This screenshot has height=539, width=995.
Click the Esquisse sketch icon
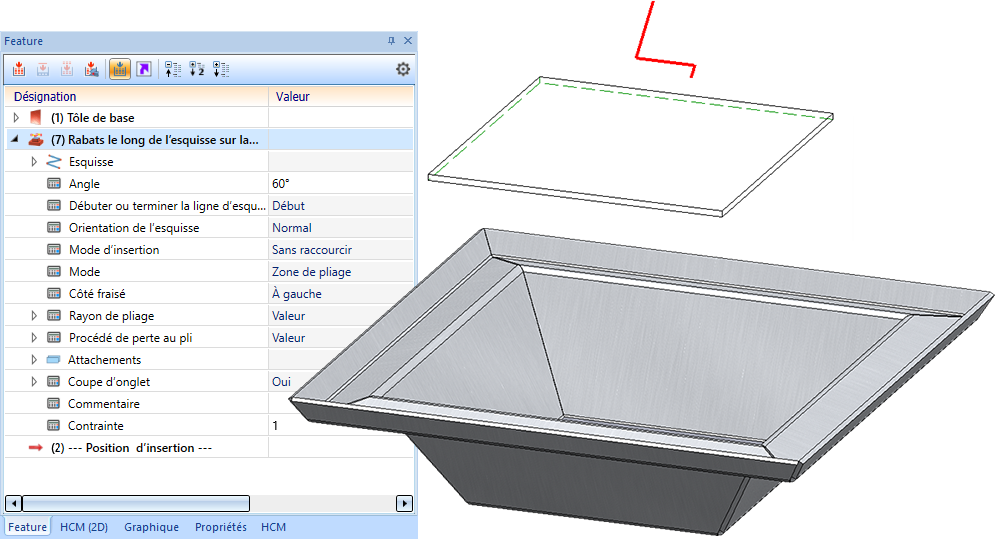(x=54, y=162)
